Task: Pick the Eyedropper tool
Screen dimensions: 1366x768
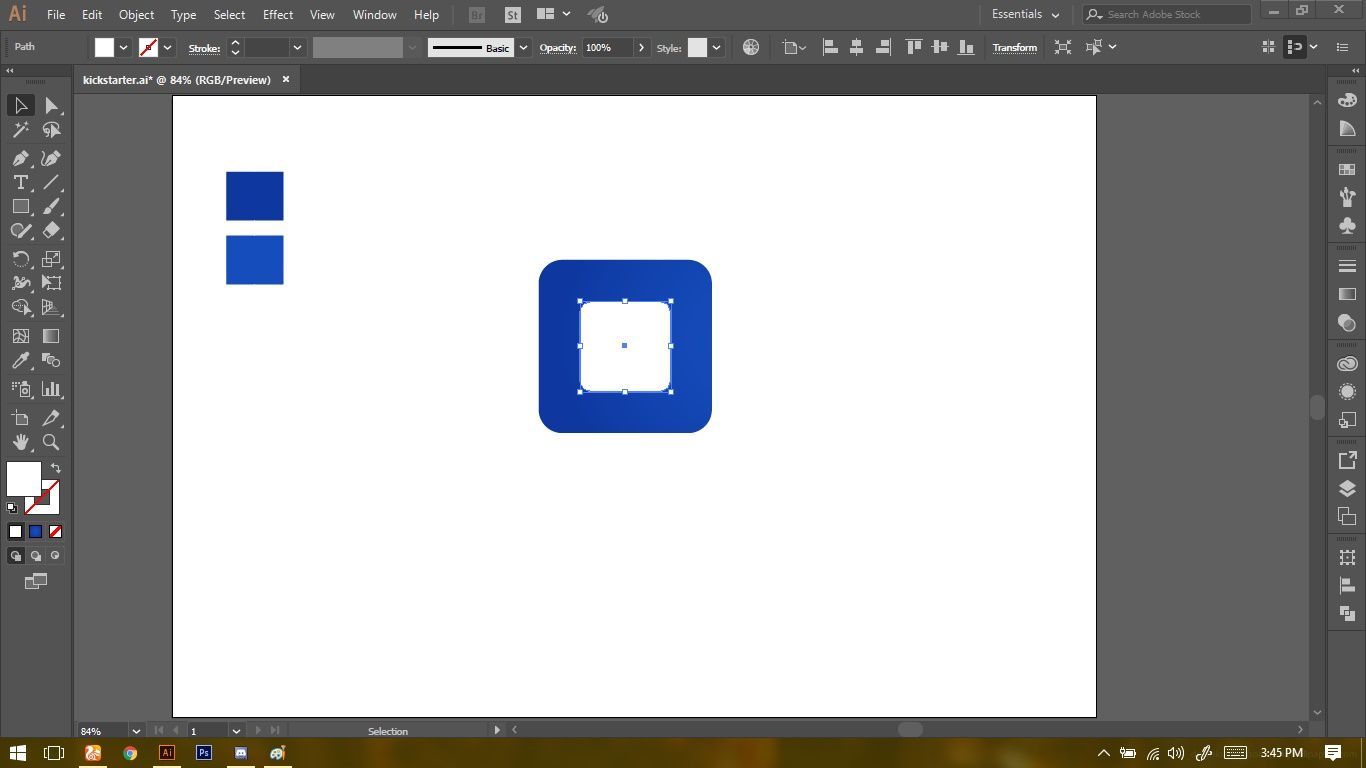Action: click(20, 361)
